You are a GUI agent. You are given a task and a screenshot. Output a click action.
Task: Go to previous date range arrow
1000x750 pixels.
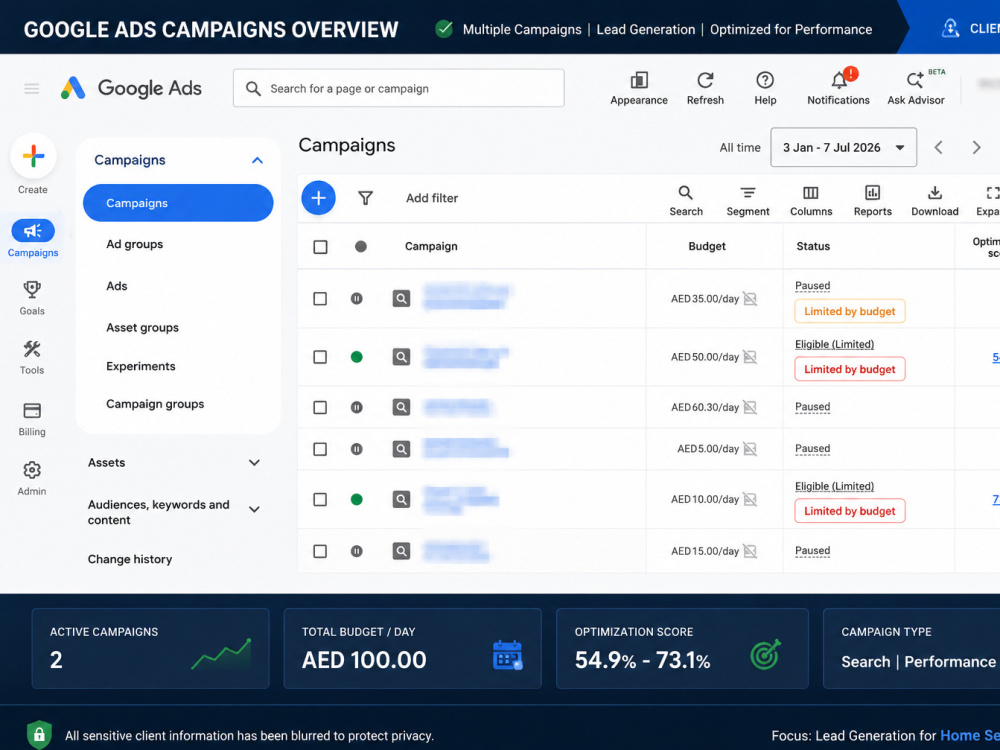coord(939,147)
